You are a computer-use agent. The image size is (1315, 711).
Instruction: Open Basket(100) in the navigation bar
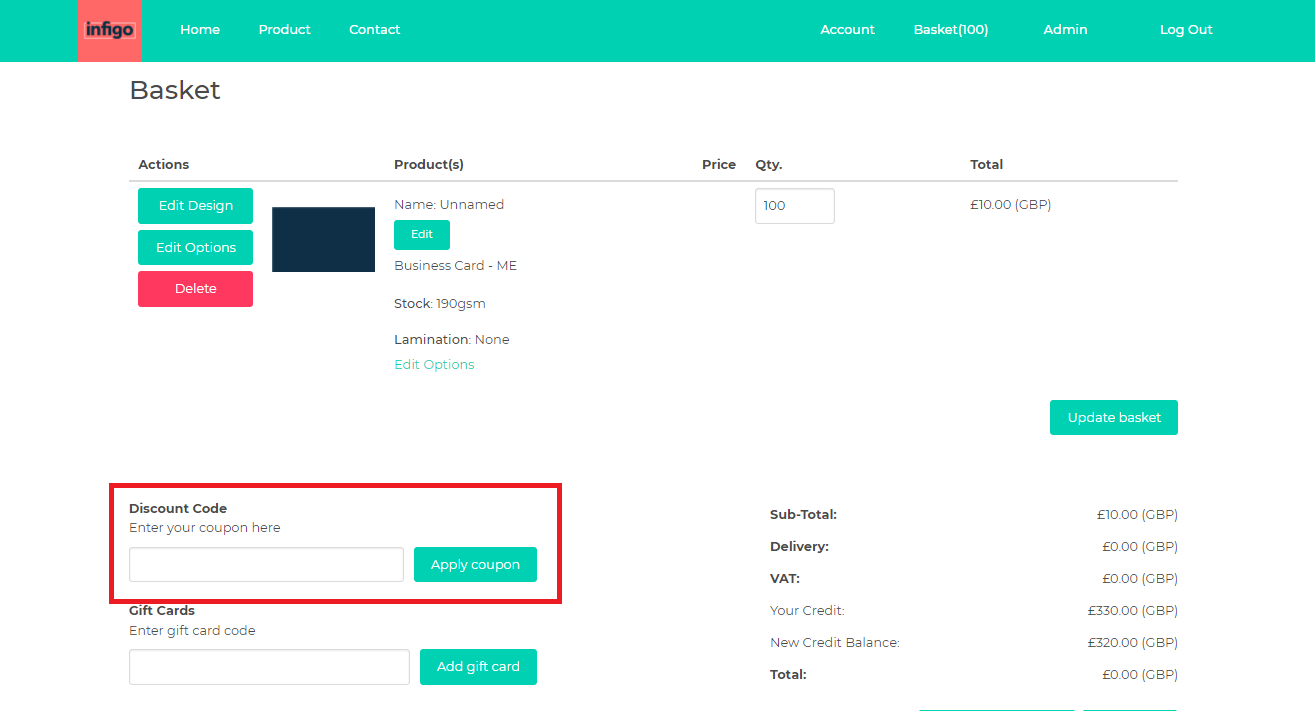(x=950, y=30)
